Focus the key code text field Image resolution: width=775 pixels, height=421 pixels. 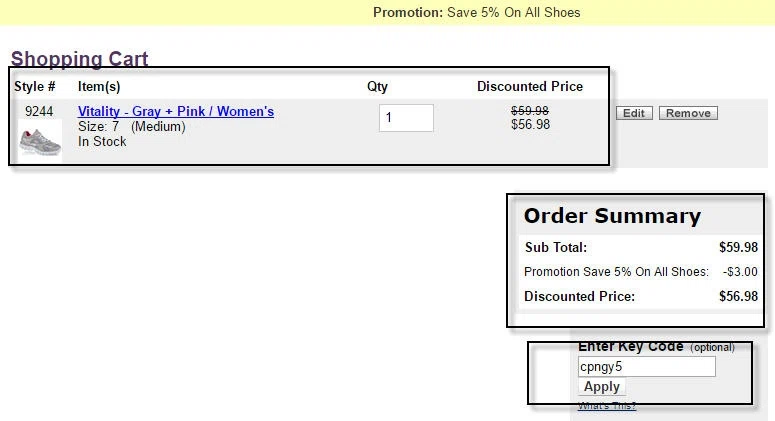pyautogui.click(x=646, y=367)
